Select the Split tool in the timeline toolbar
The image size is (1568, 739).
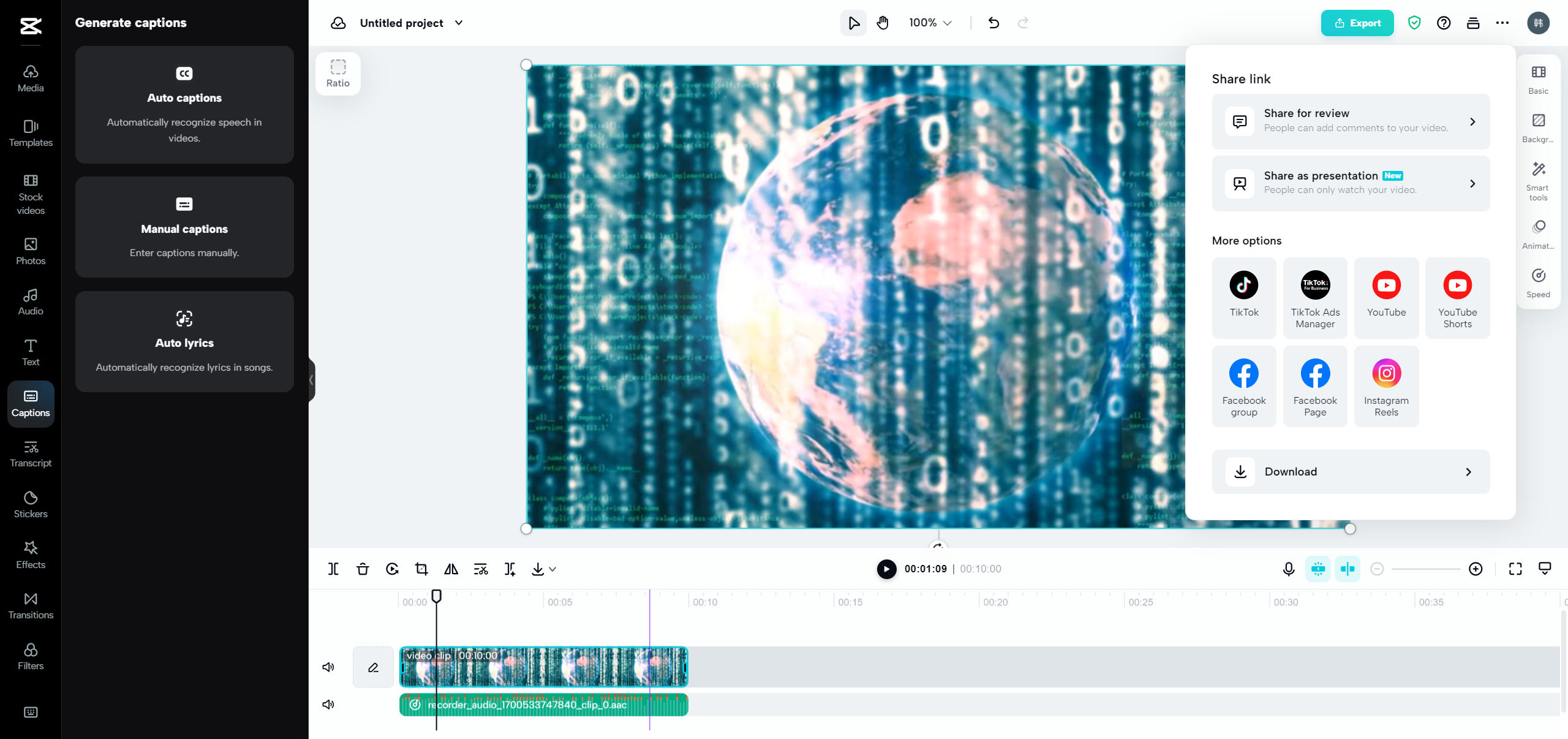(333, 569)
